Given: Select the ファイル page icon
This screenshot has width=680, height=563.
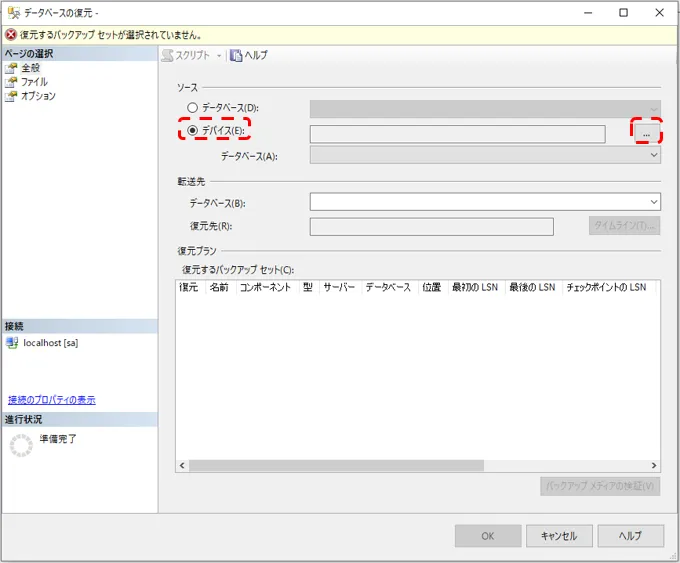Looking at the screenshot, I should pos(12,82).
